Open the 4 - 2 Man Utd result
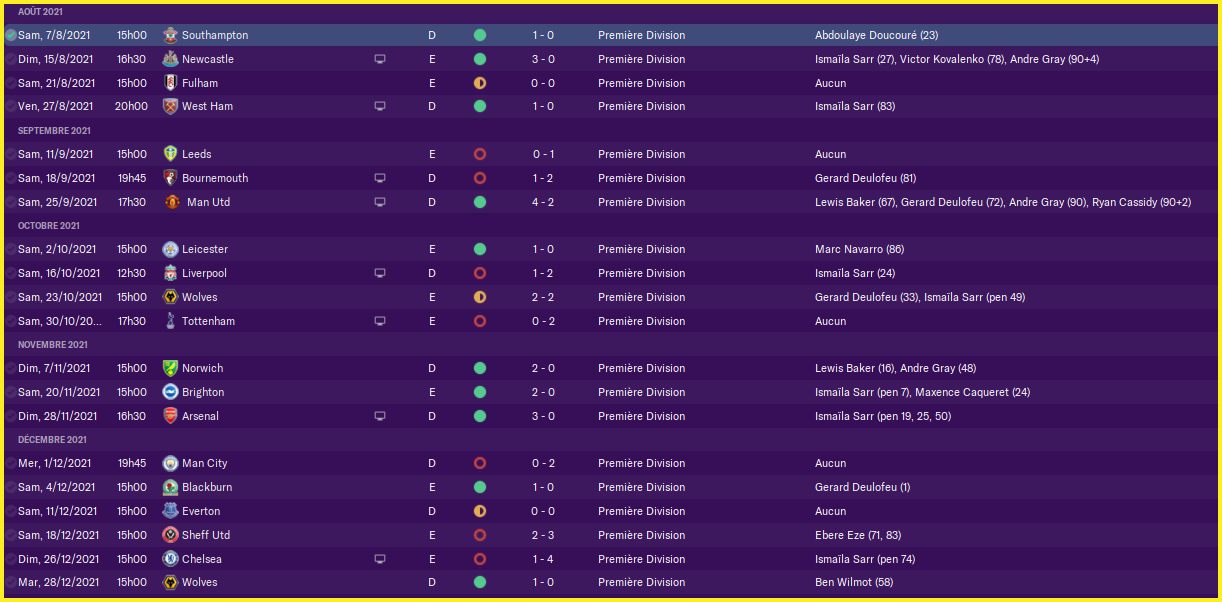Image resolution: width=1222 pixels, height=602 pixels. tap(543, 202)
